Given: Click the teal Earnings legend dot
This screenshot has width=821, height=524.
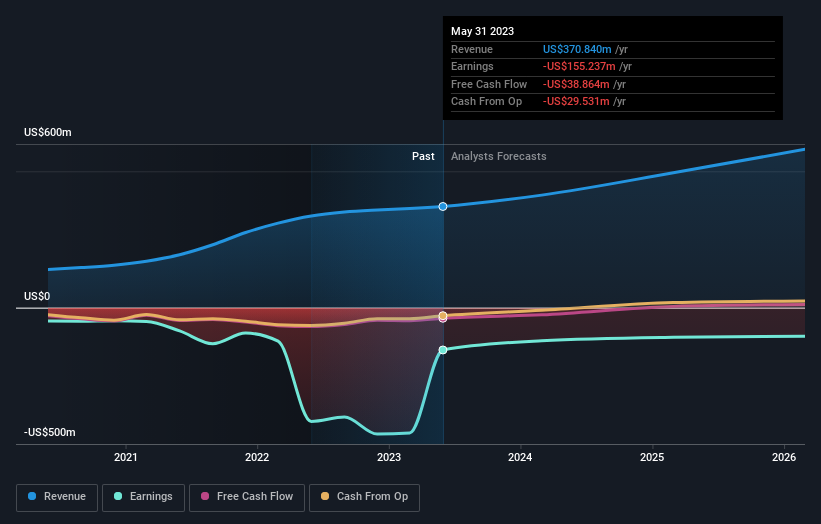Looking at the screenshot, I should 118,496.
